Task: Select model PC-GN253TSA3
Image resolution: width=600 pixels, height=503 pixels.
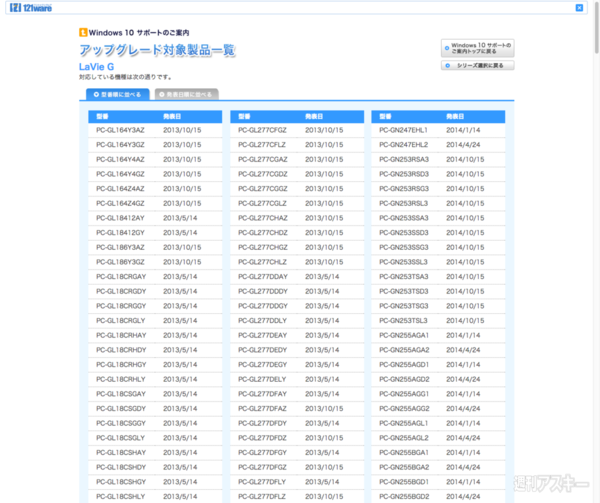Action: click(x=404, y=277)
